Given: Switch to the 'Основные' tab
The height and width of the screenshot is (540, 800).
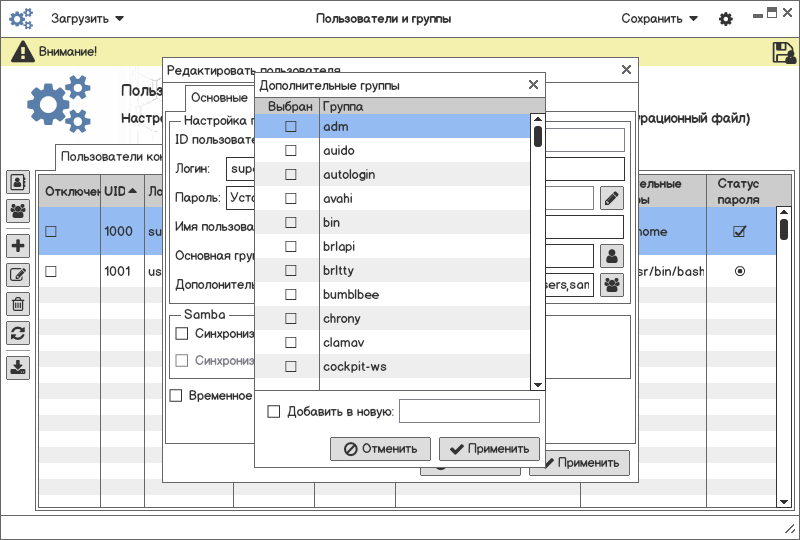Looking at the screenshot, I should tap(219, 98).
